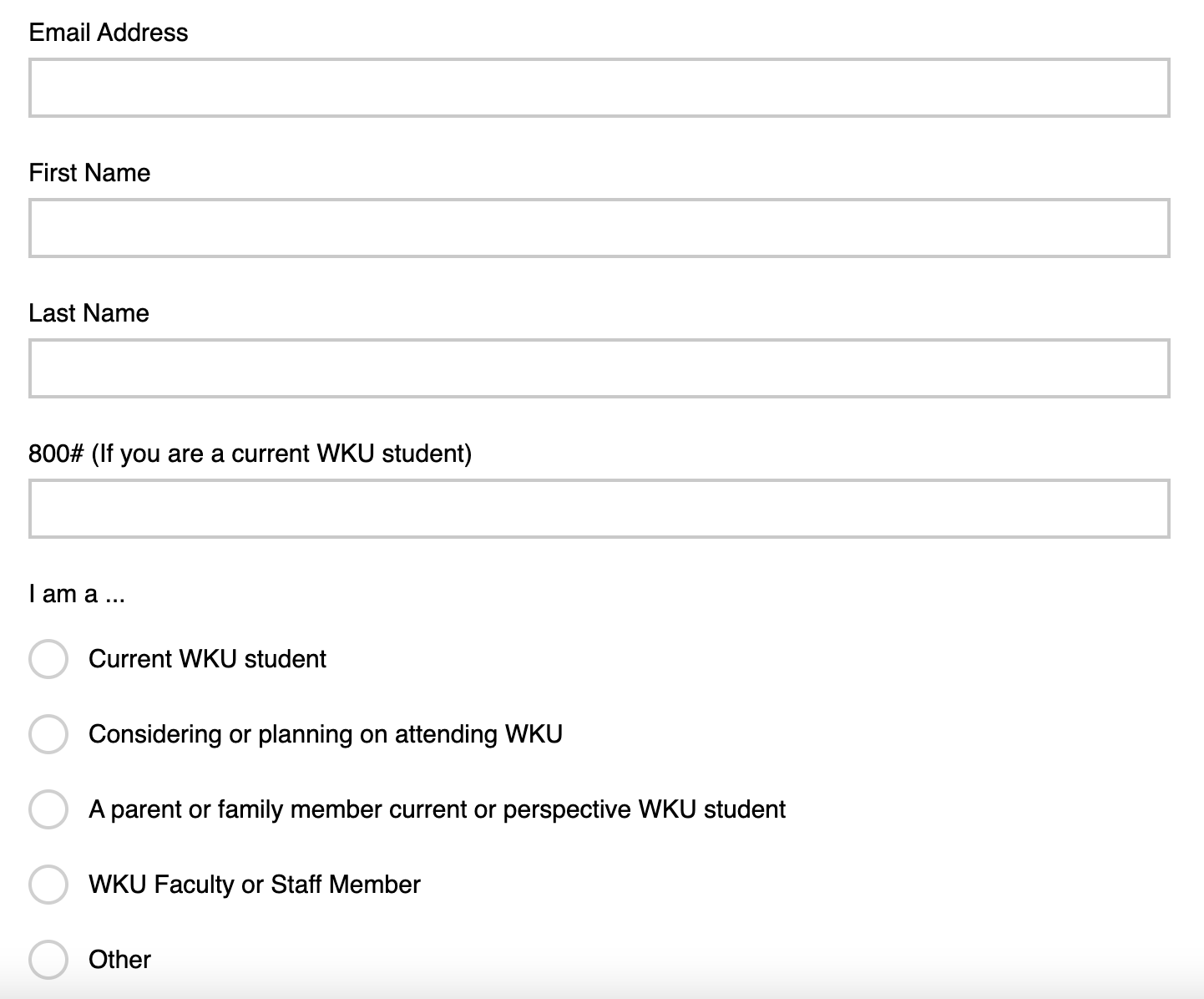The height and width of the screenshot is (999, 1204).
Task: Choose the 'Other' radio button
Action: pos(48,960)
